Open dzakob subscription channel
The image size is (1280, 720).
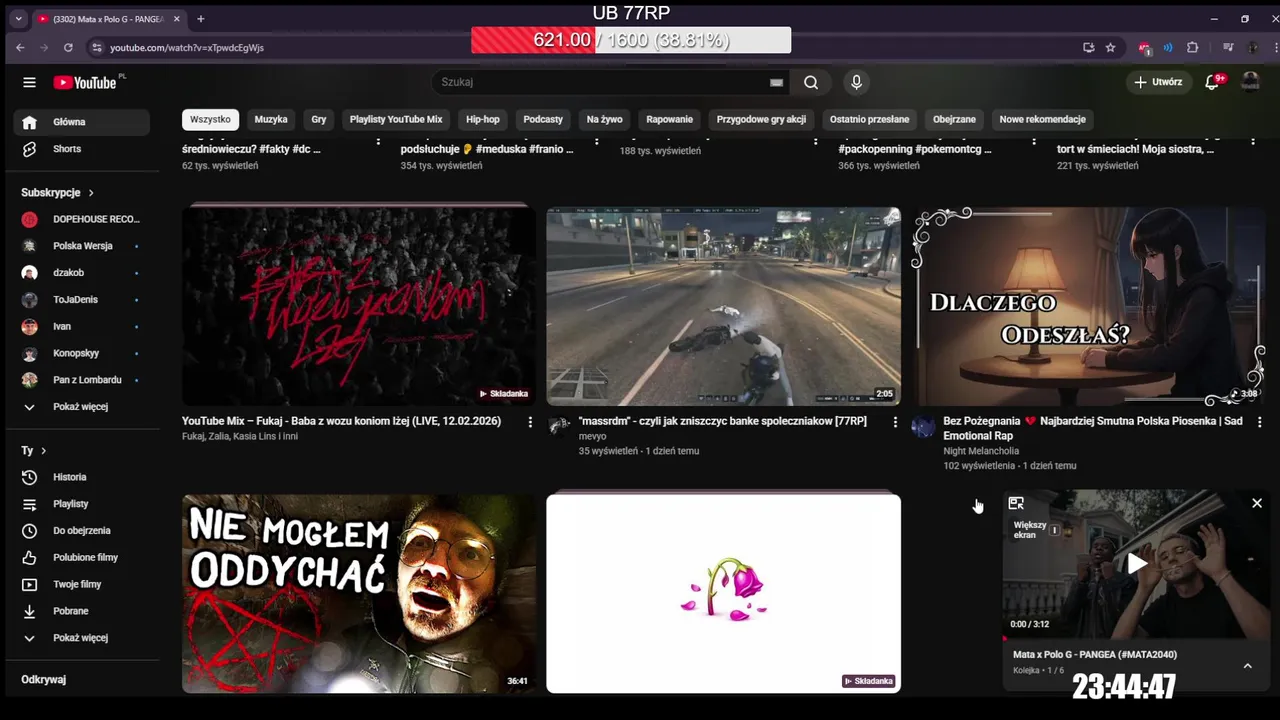[x=82, y=273]
